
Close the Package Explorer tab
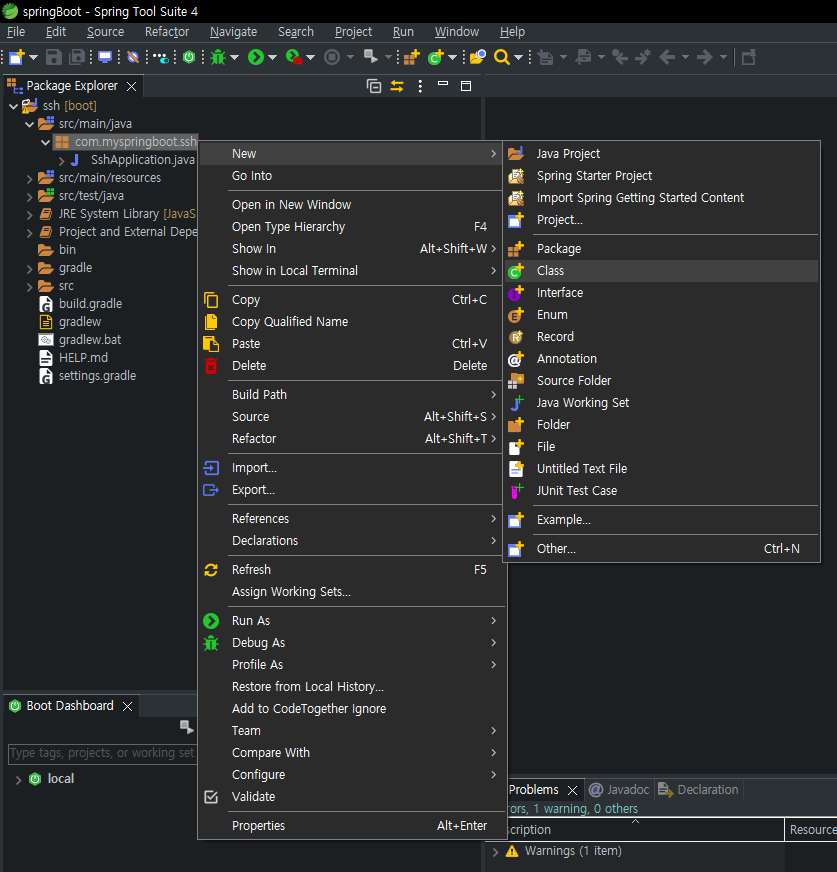pyautogui.click(x=131, y=86)
